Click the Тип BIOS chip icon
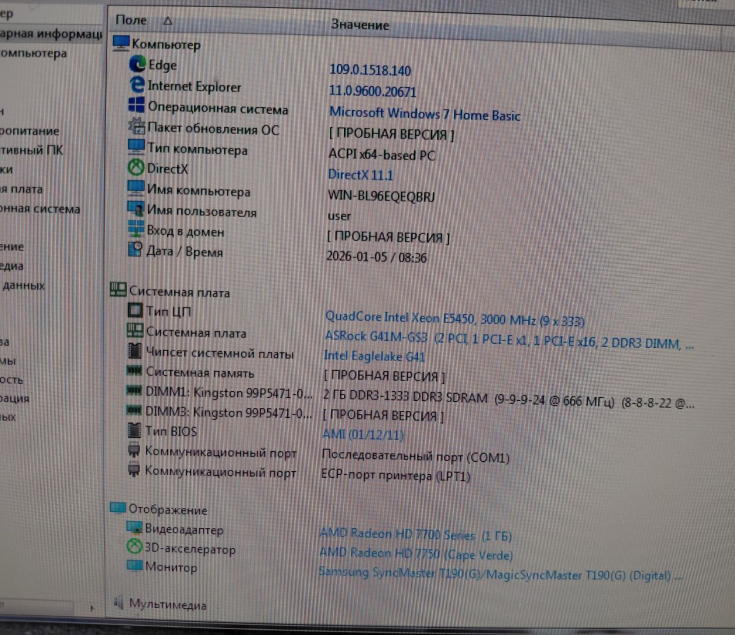Image resolution: width=735 pixels, height=635 pixels. click(x=135, y=431)
